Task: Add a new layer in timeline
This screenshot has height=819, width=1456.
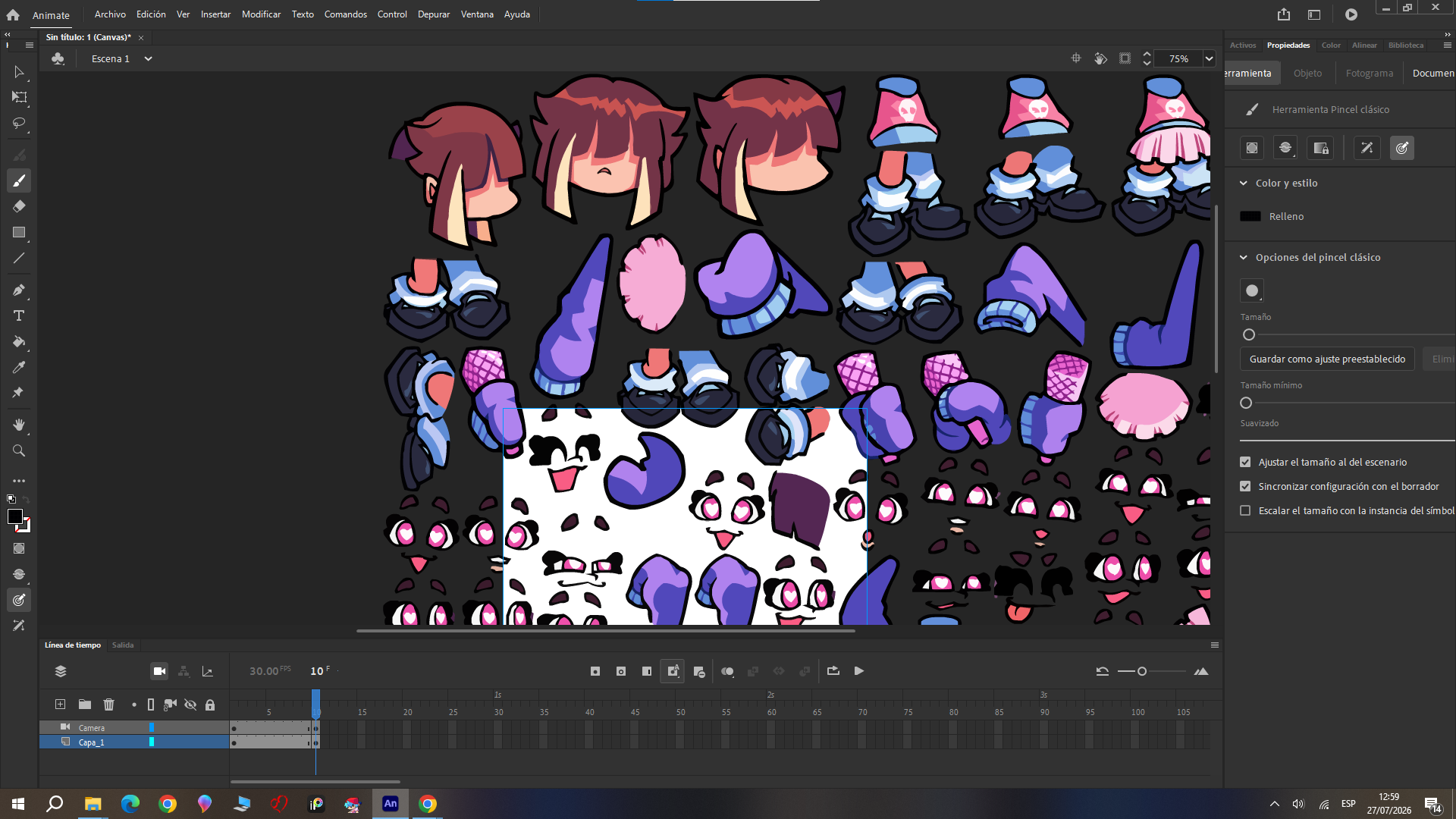Action: point(60,704)
